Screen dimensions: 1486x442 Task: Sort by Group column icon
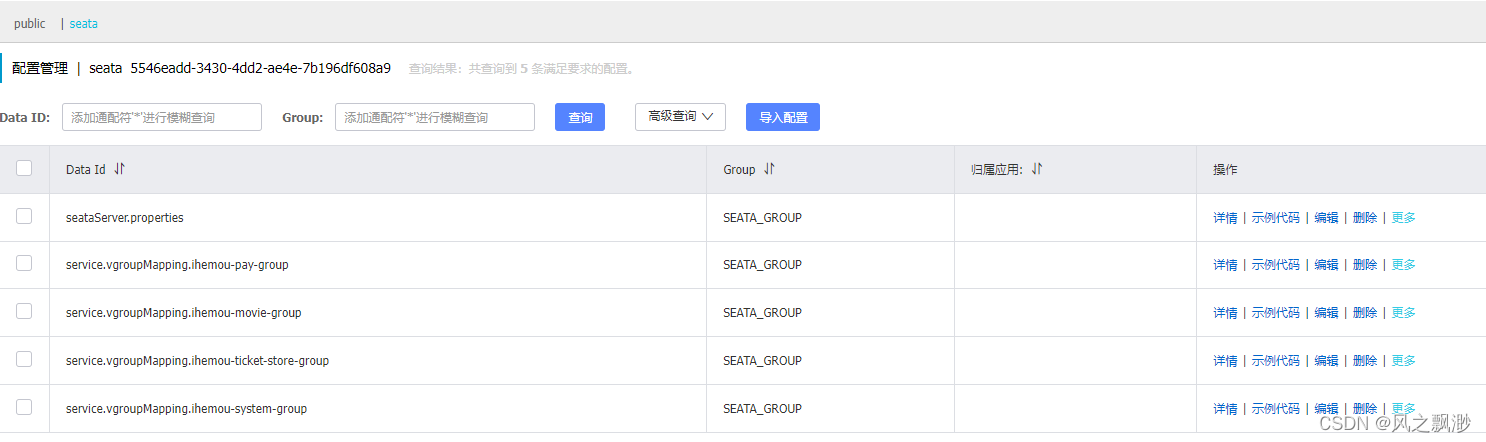point(769,169)
